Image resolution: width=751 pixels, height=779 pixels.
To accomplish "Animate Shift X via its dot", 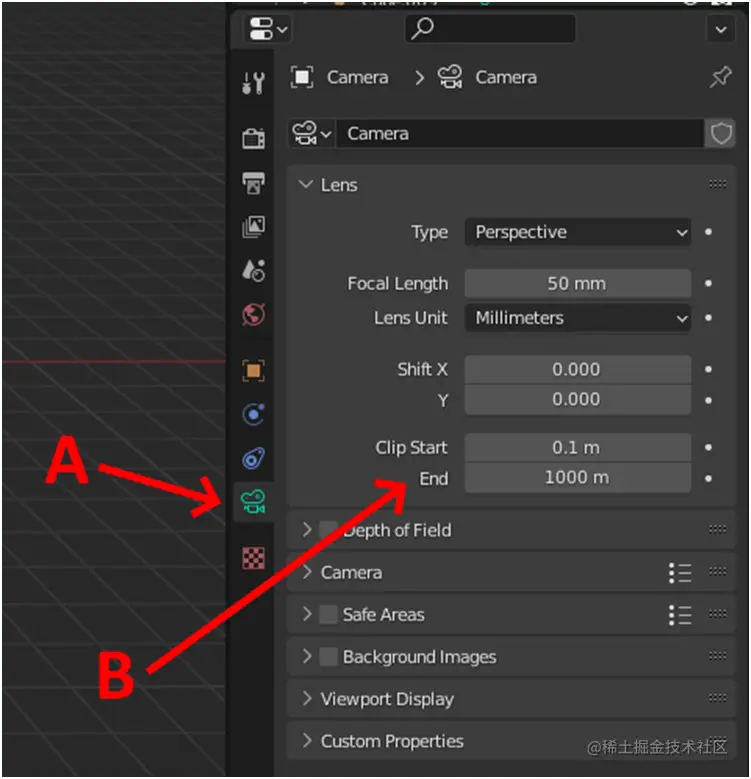I will [x=708, y=369].
